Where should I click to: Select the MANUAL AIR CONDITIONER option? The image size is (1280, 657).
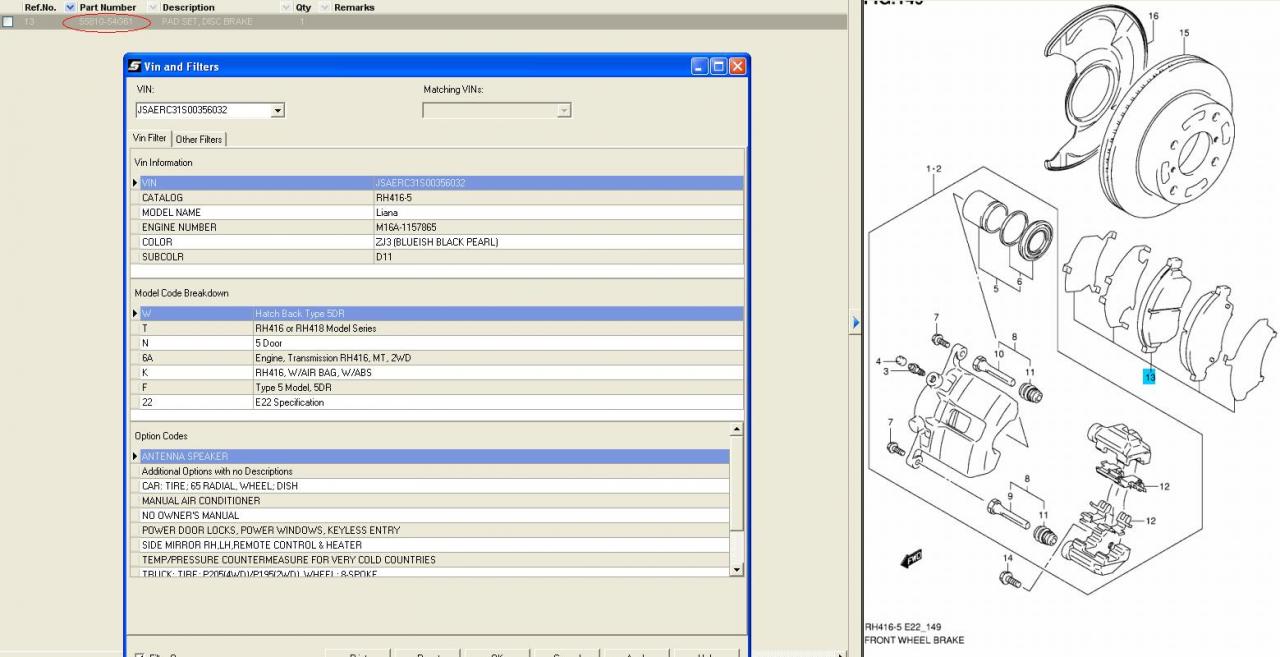click(430, 501)
